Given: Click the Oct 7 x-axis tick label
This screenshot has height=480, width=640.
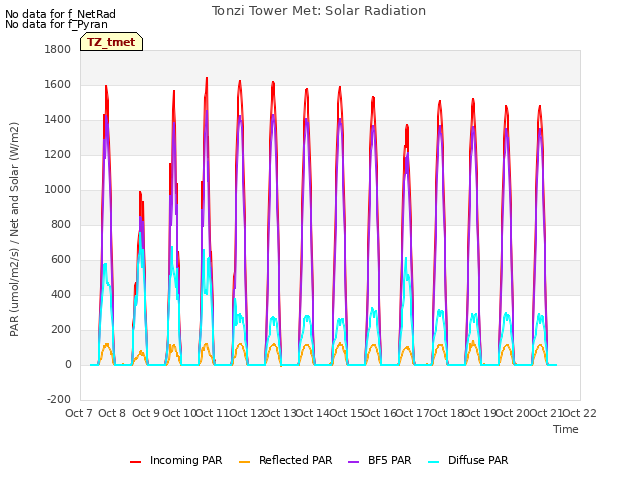Looking at the screenshot, I should point(78,413).
